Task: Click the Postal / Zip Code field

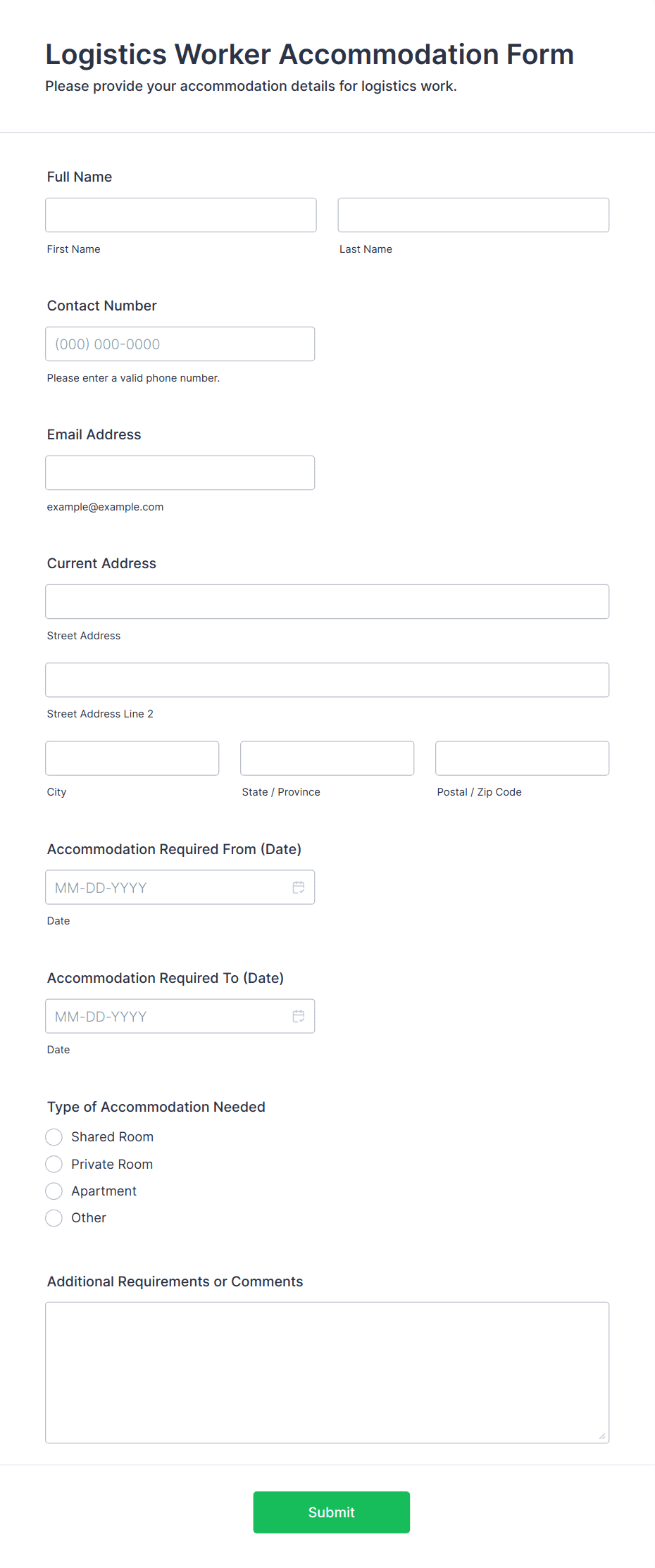Action: coord(523,758)
